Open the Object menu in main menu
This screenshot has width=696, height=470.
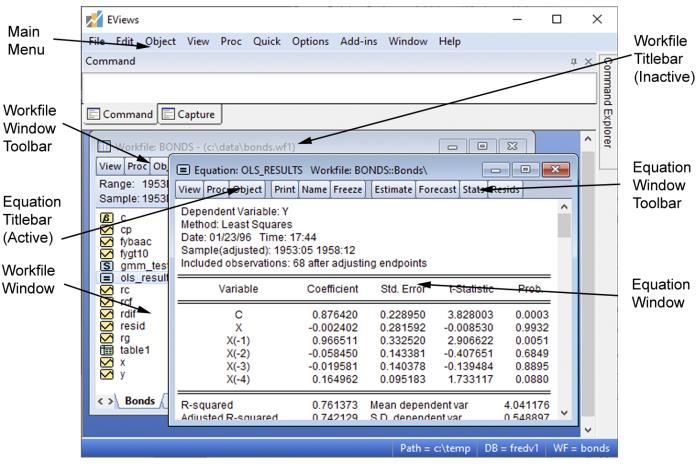coord(160,41)
